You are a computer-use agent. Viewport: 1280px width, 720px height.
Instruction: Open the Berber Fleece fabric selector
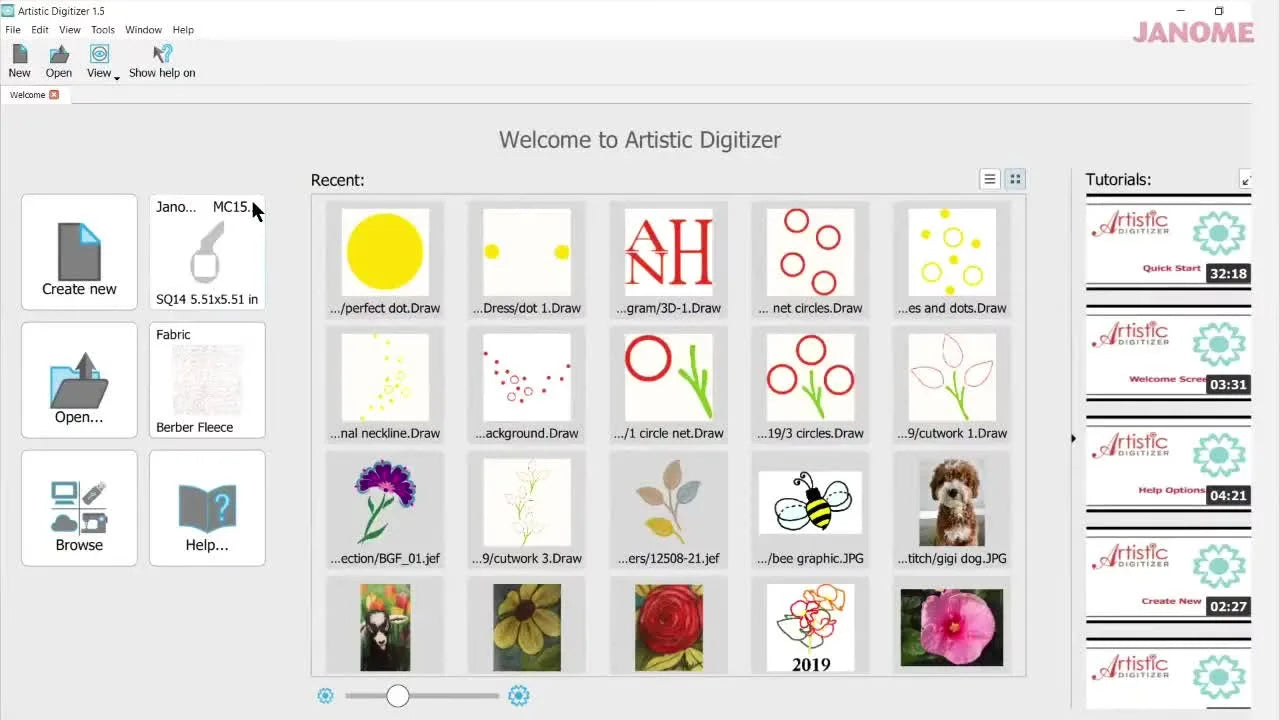tap(207, 380)
